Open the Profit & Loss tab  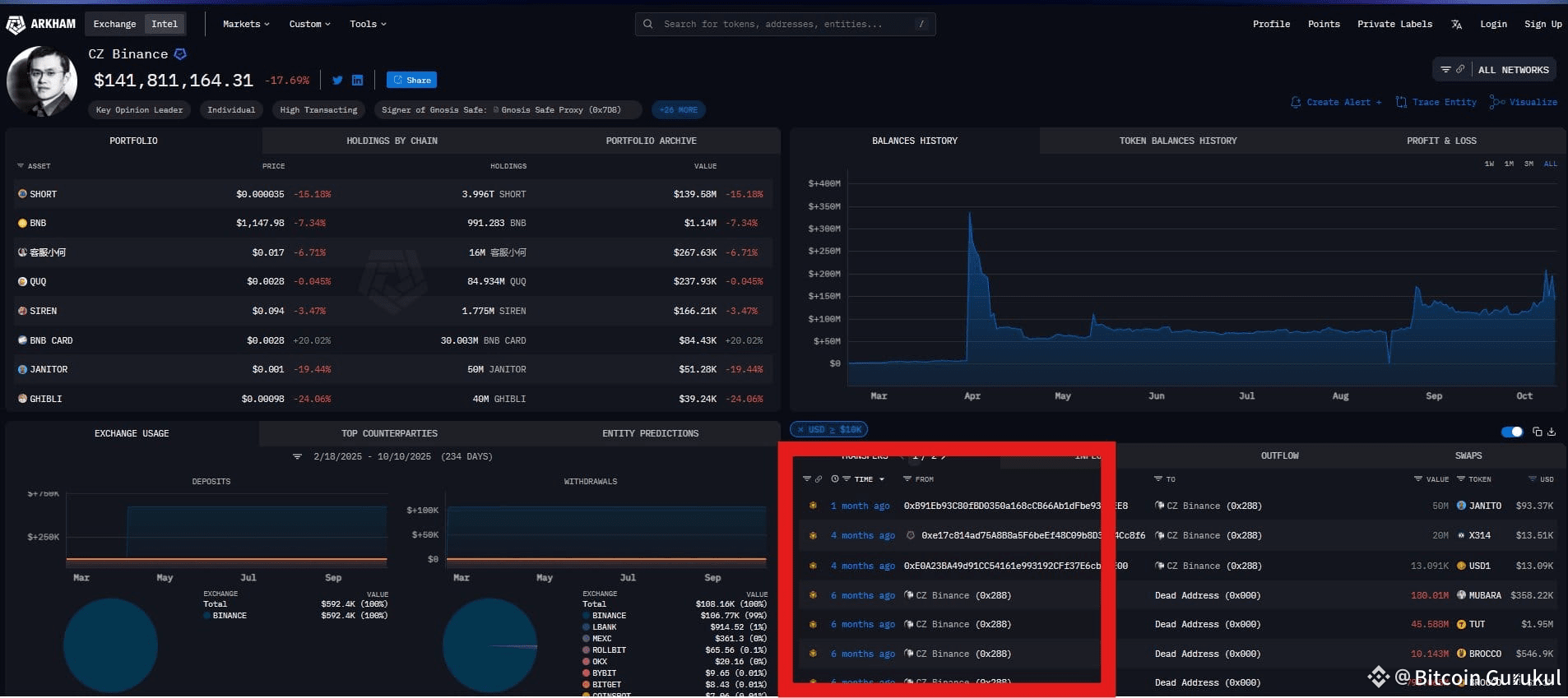[x=1440, y=141]
